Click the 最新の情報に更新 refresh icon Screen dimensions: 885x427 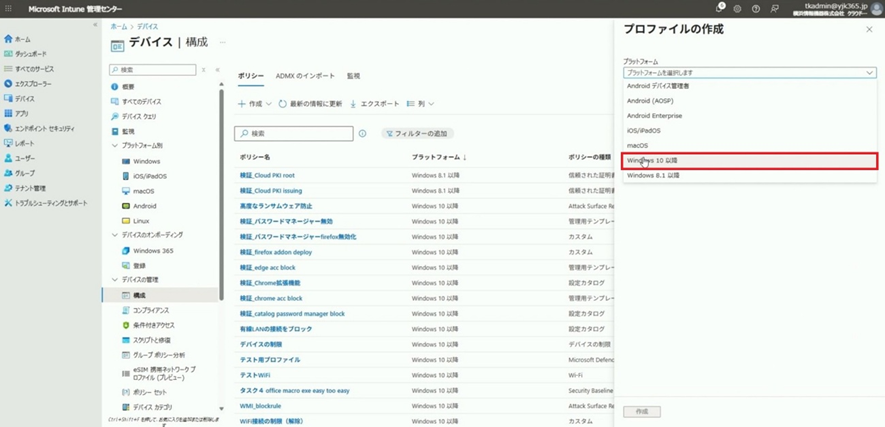coord(283,104)
